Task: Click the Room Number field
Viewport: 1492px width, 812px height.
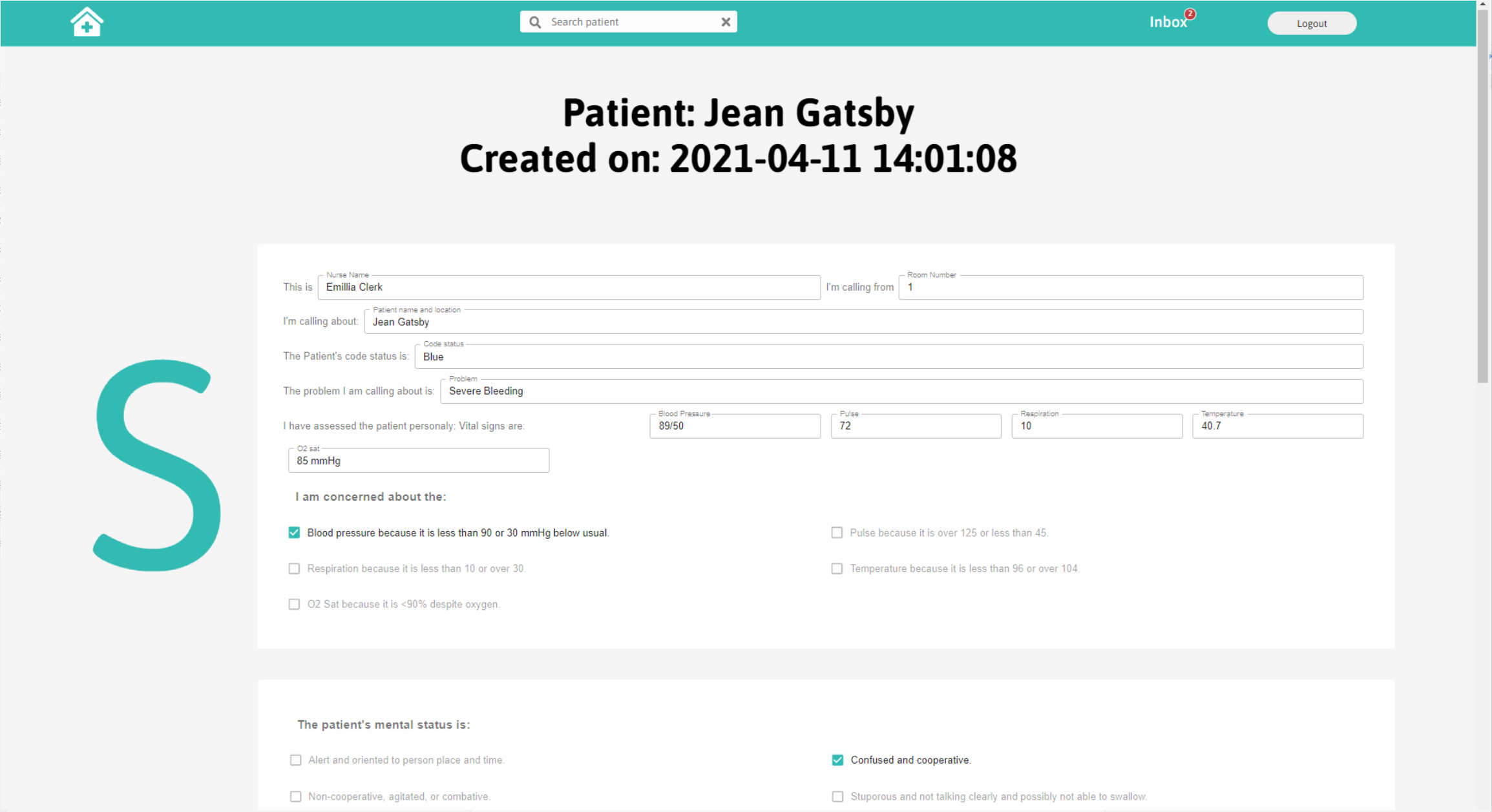Action: (x=1131, y=287)
